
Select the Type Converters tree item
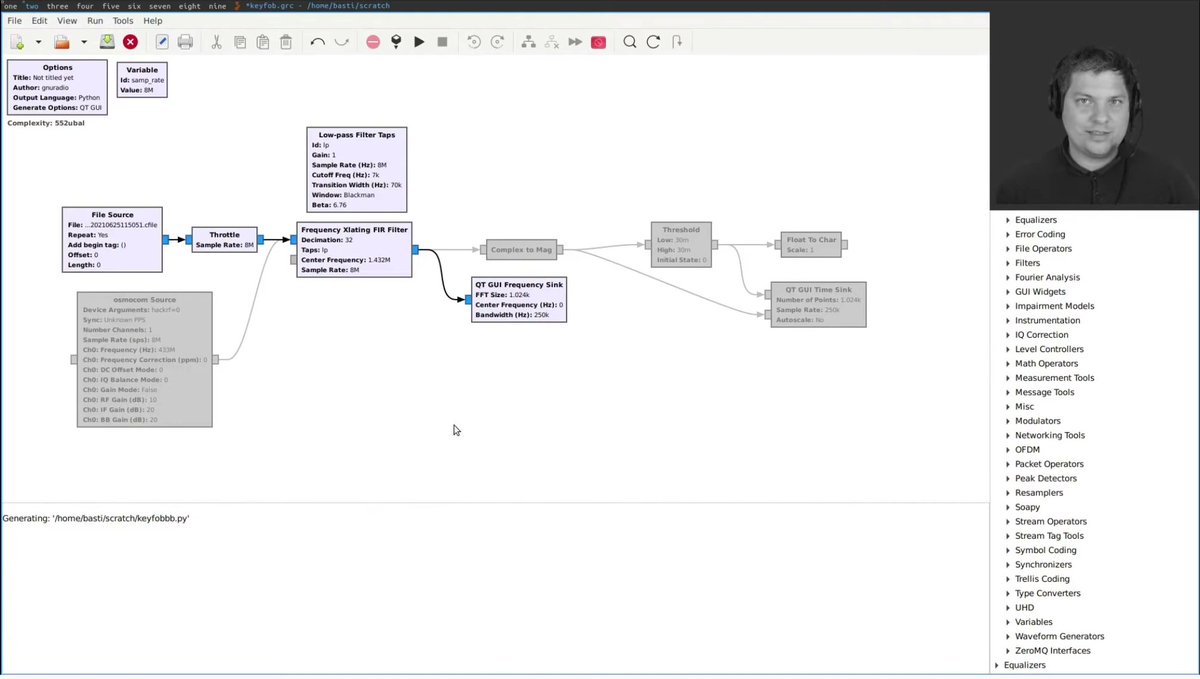1047,593
